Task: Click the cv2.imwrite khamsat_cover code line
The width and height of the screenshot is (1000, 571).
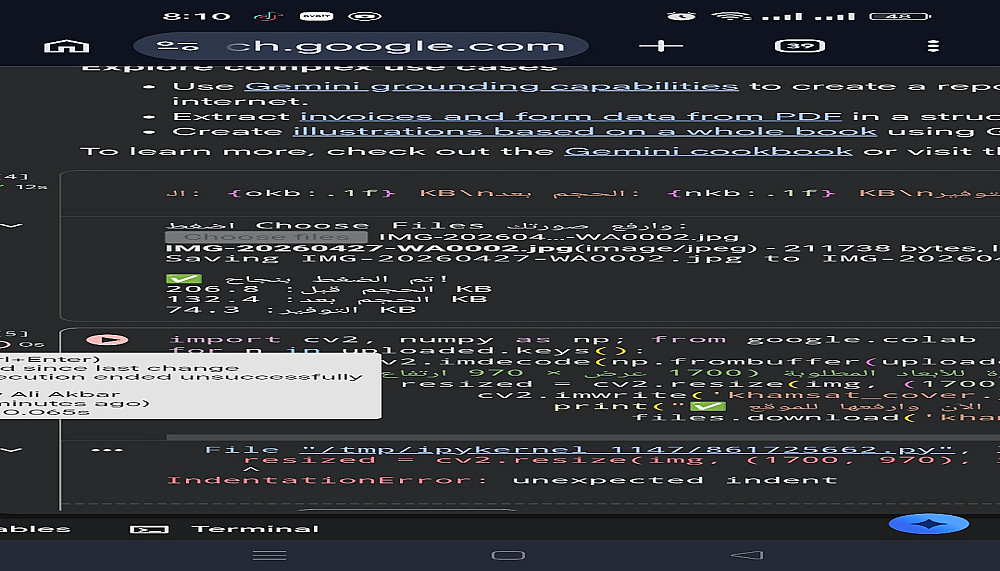Action: tap(739, 395)
